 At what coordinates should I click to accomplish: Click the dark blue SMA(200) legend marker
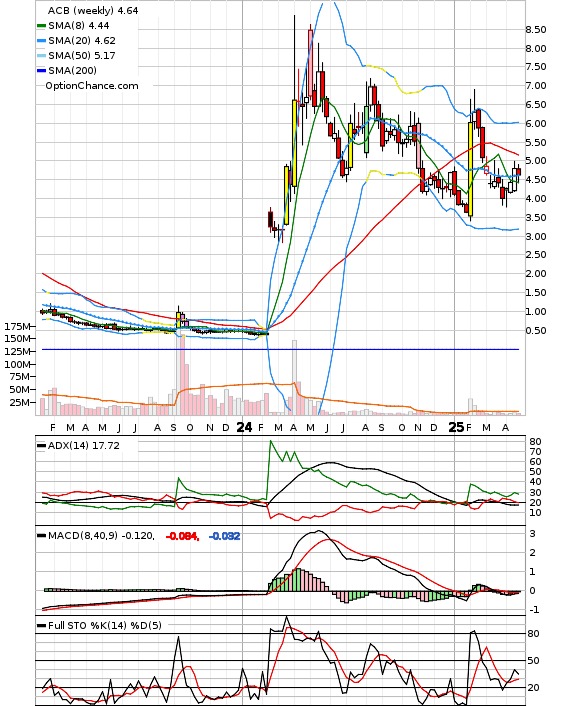coord(41,71)
